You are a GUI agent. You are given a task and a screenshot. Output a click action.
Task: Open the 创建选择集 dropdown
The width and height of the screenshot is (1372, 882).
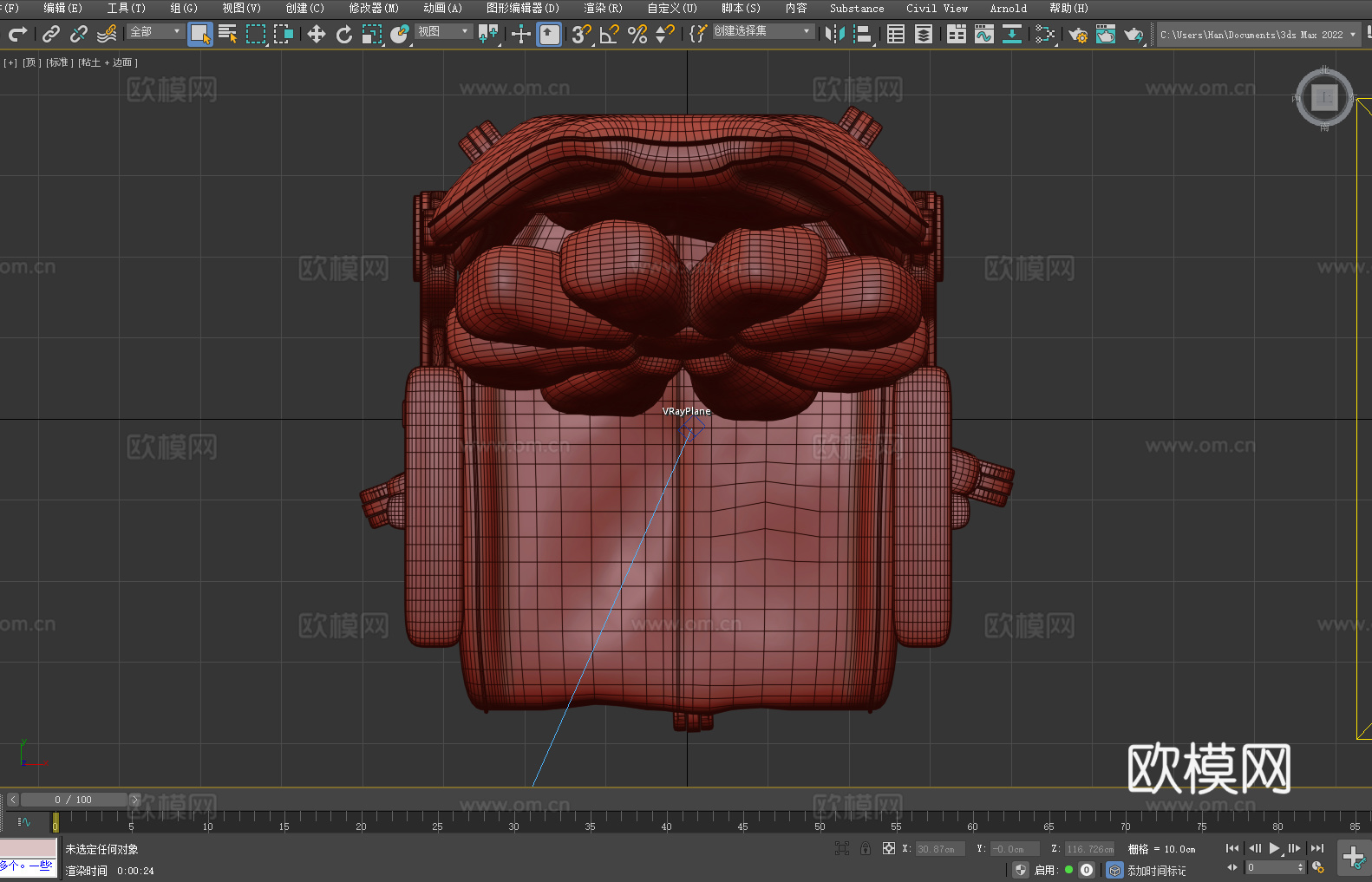(763, 31)
